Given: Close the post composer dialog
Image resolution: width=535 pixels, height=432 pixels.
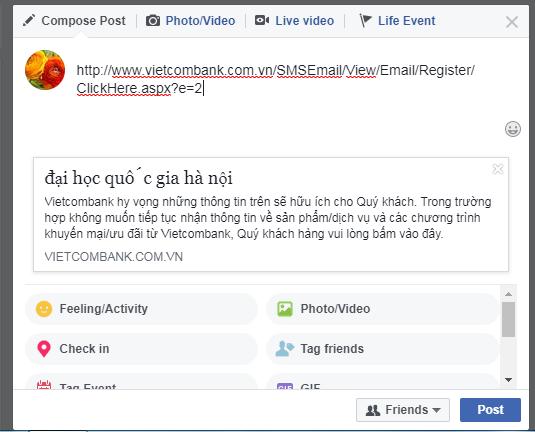Looking at the screenshot, I should pos(512,23).
